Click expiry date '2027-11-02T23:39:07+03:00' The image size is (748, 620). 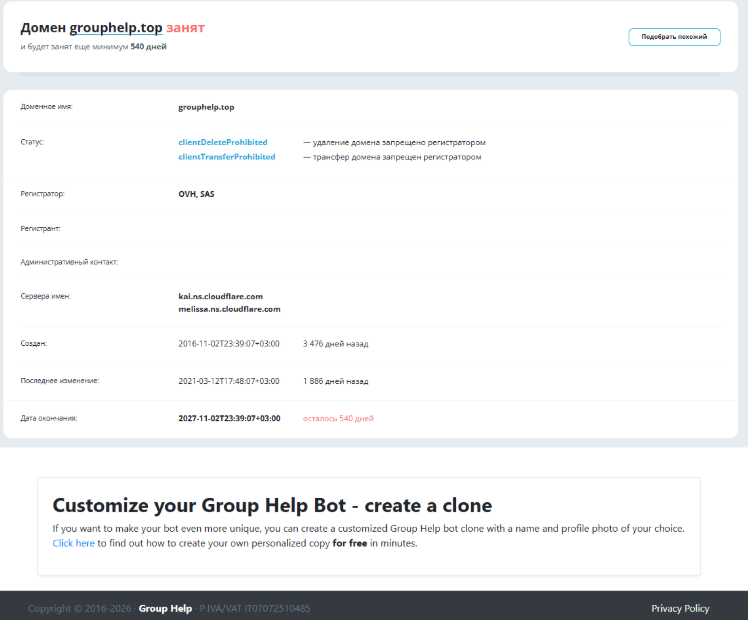click(x=229, y=418)
